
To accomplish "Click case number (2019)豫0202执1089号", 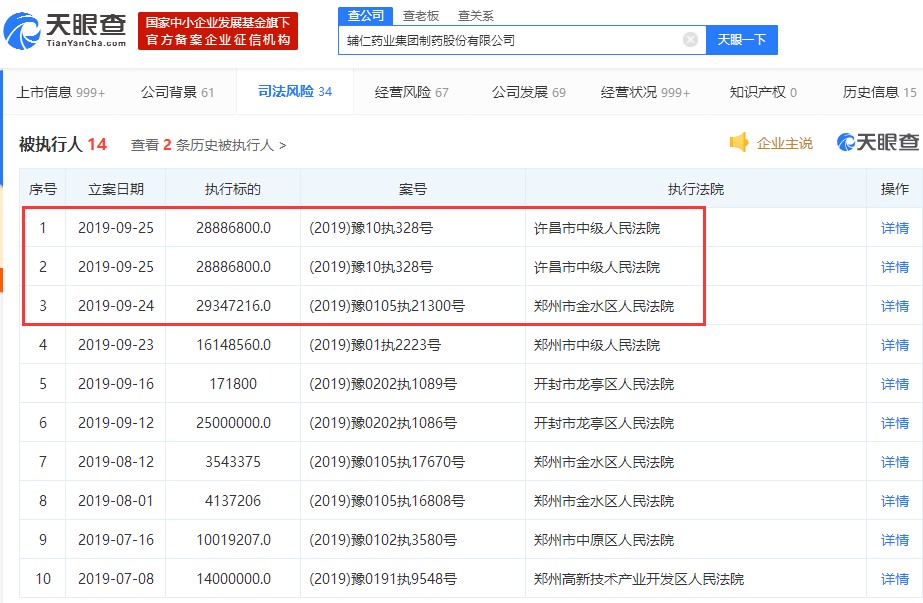I will [x=383, y=384].
